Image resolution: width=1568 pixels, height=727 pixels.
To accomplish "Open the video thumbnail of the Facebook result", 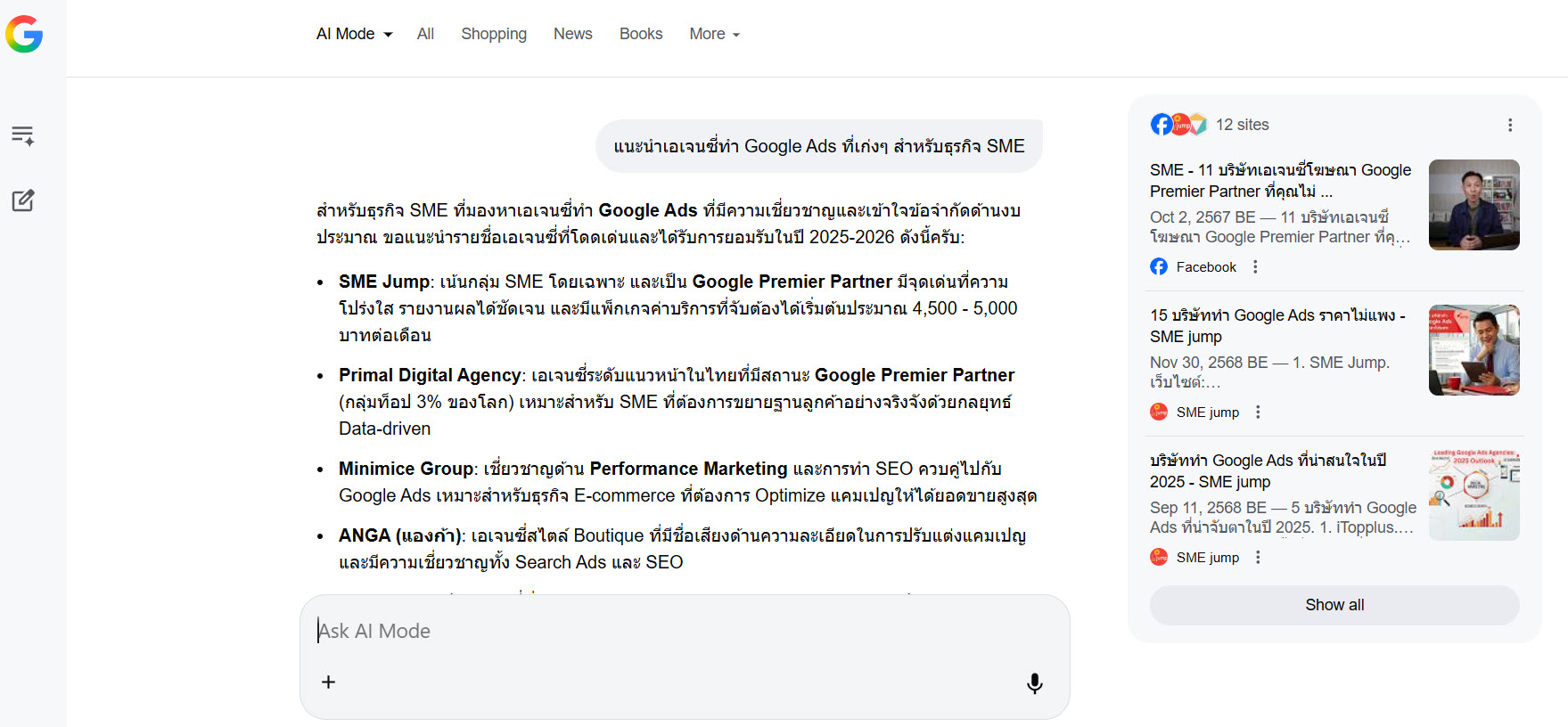I will (1474, 205).
